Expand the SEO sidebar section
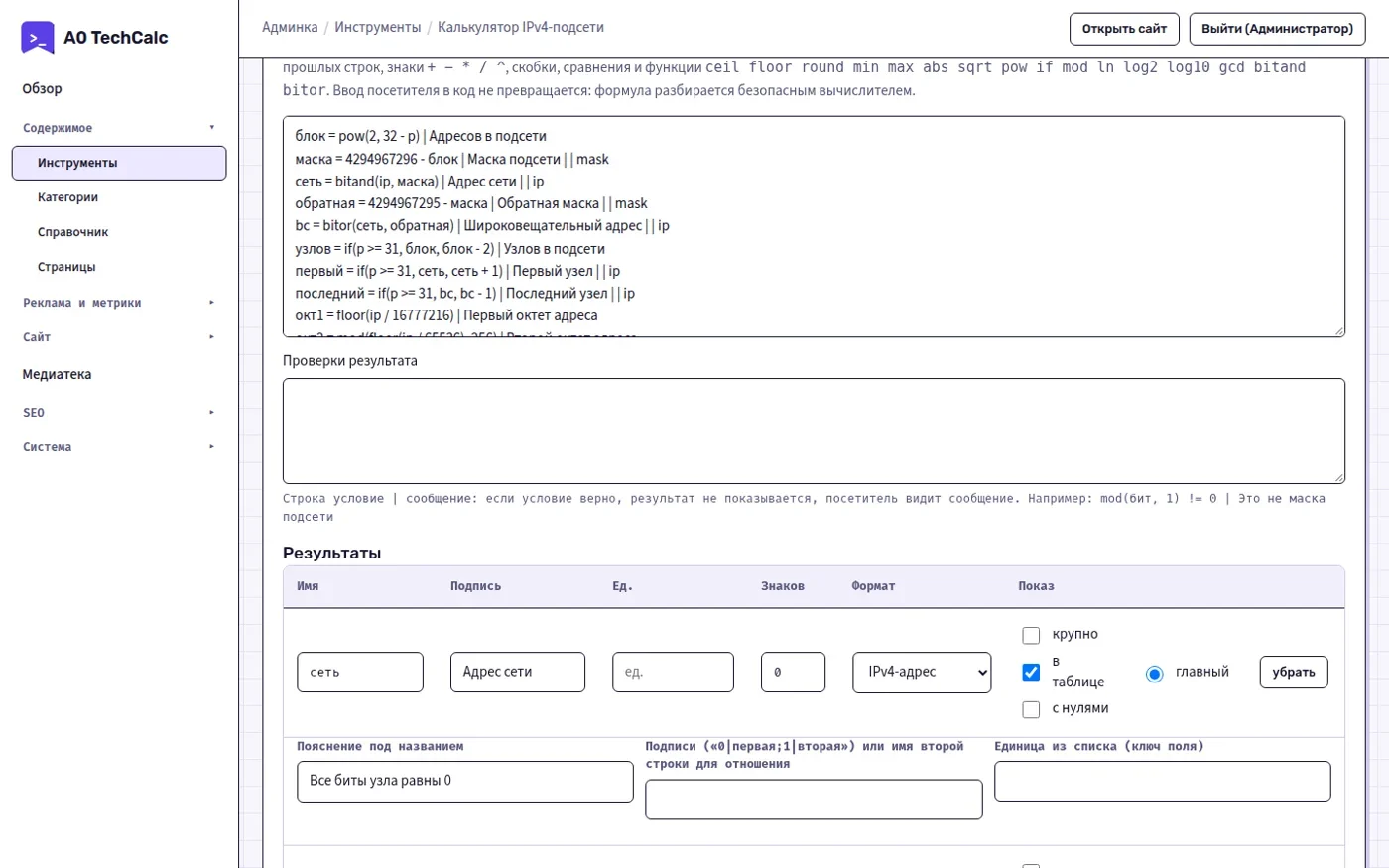Viewport: 1389px width, 868px height. [119, 413]
